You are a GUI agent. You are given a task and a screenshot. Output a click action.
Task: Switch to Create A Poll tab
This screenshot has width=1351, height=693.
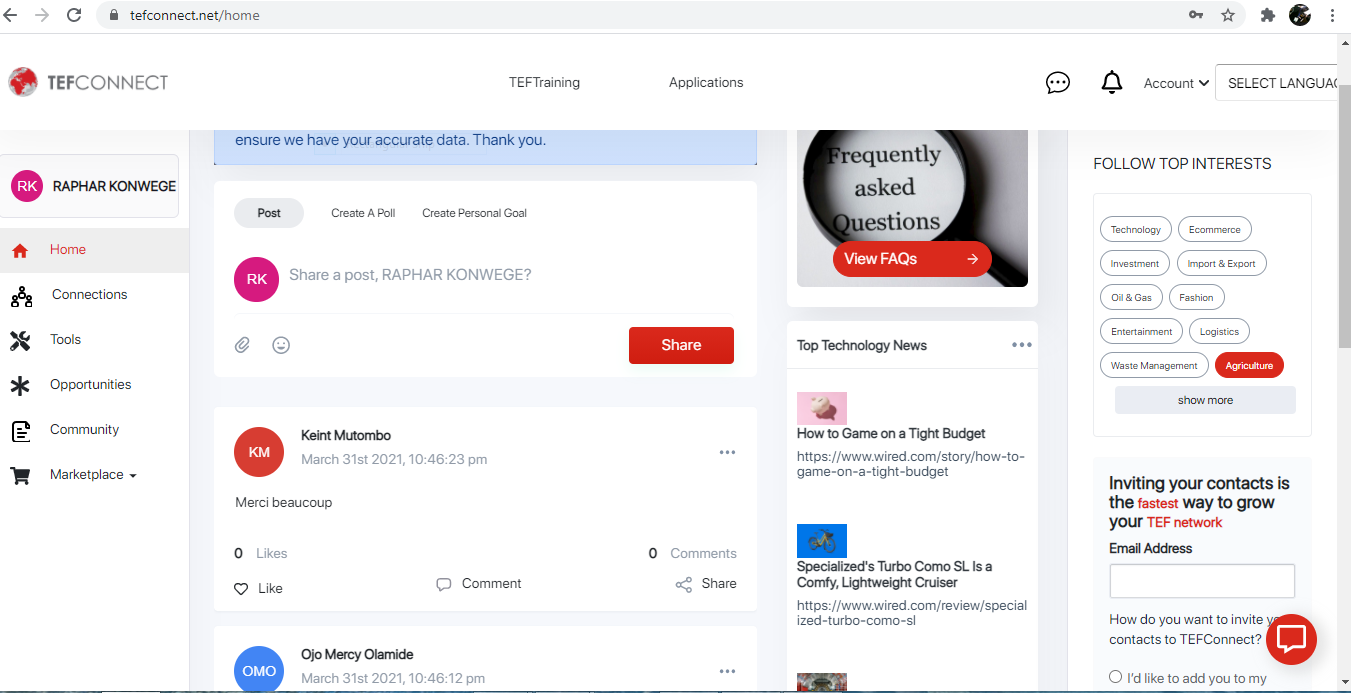(x=363, y=213)
